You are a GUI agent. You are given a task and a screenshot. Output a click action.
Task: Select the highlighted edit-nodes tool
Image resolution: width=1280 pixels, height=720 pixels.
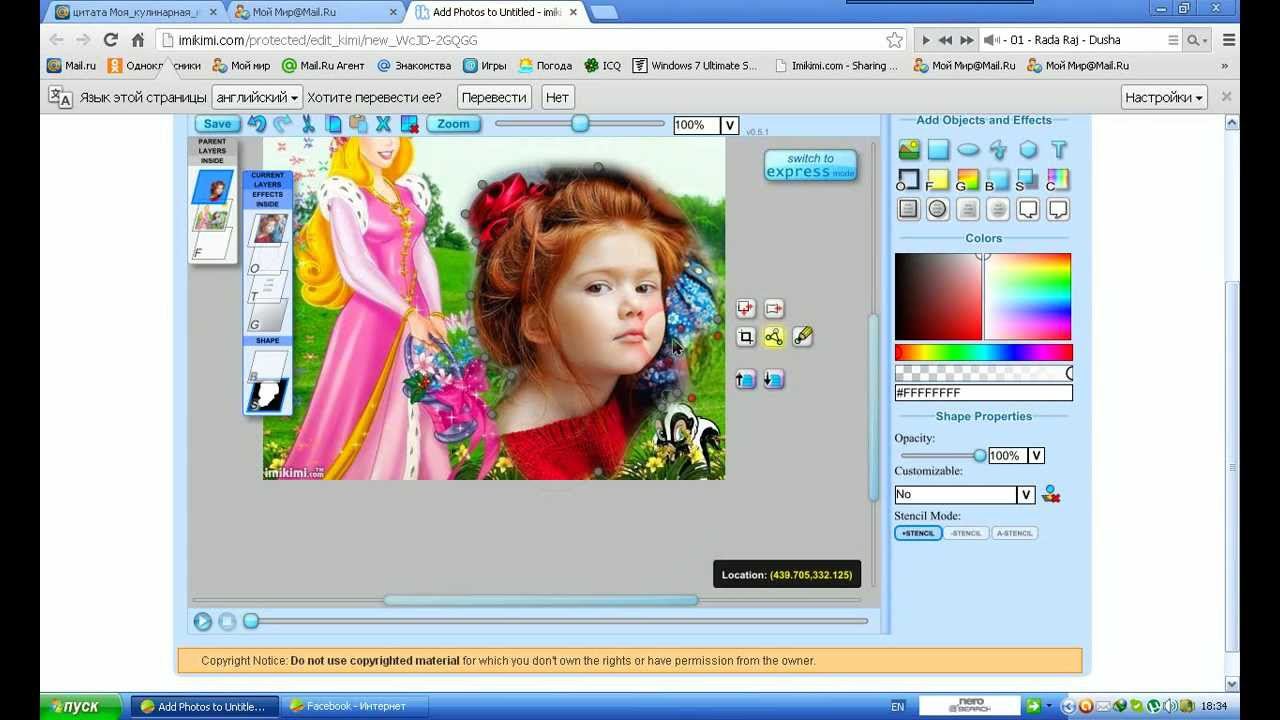[x=774, y=337]
